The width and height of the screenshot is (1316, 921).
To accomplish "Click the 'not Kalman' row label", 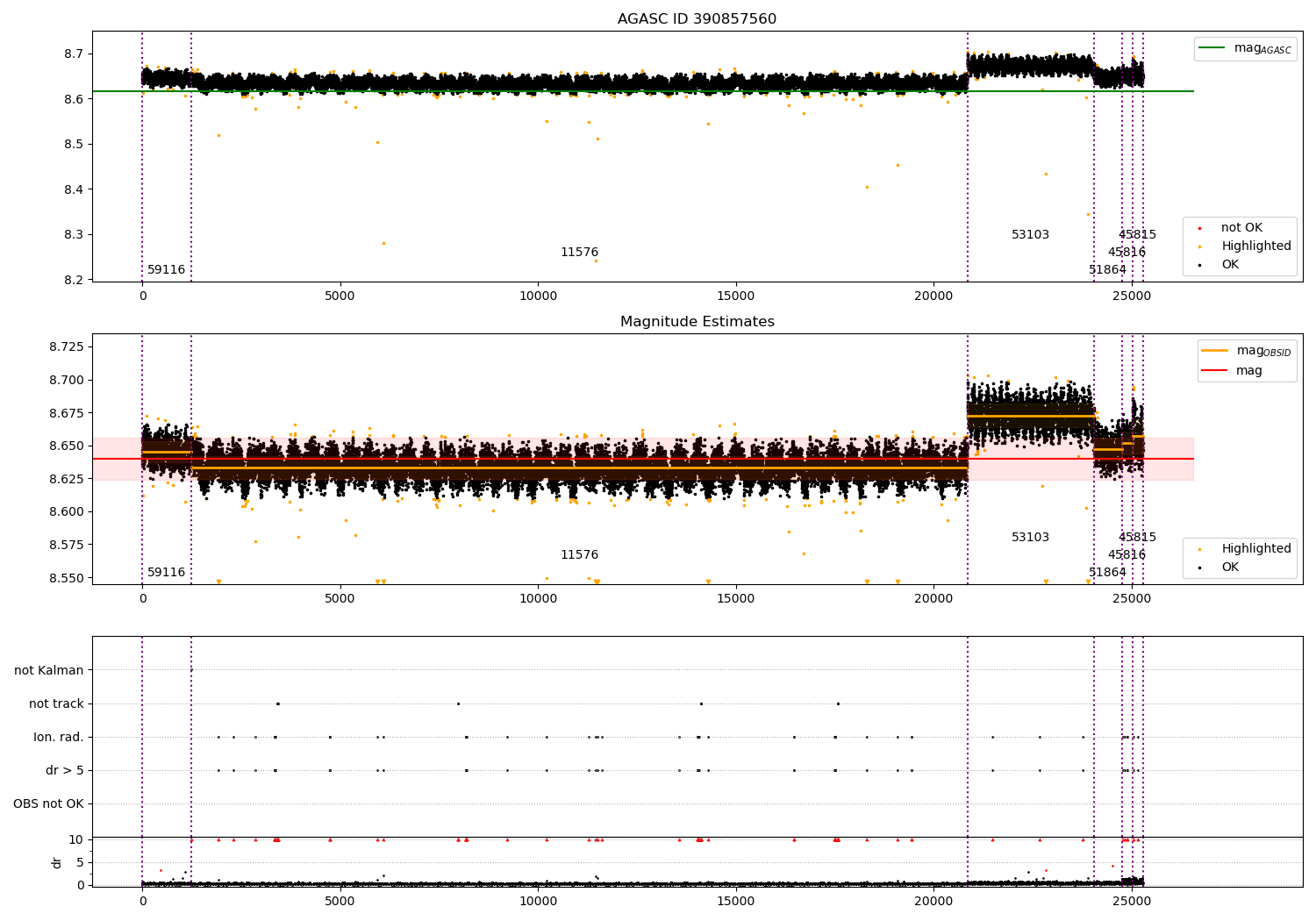I will click(x=49, y=671).
